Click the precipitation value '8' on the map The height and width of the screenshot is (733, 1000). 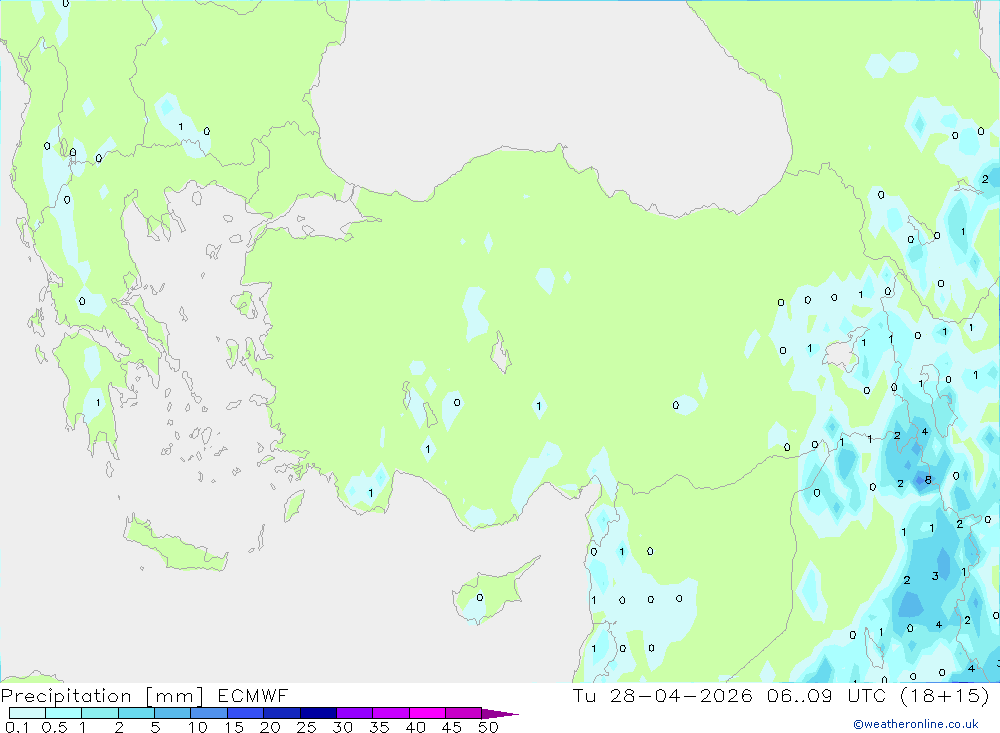[x=928, y=480]
